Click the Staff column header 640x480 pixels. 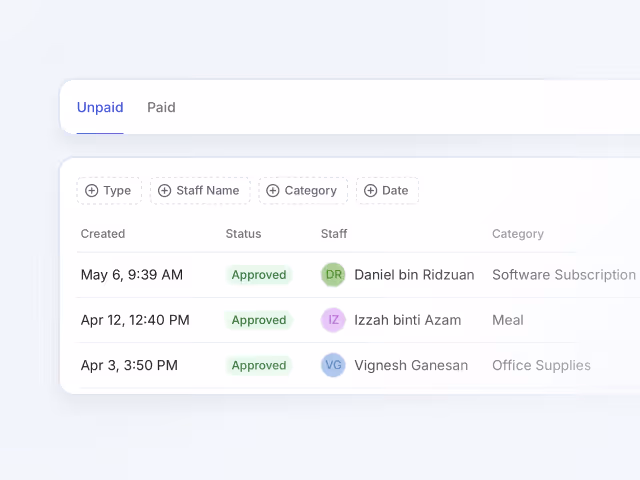[334, 234]
